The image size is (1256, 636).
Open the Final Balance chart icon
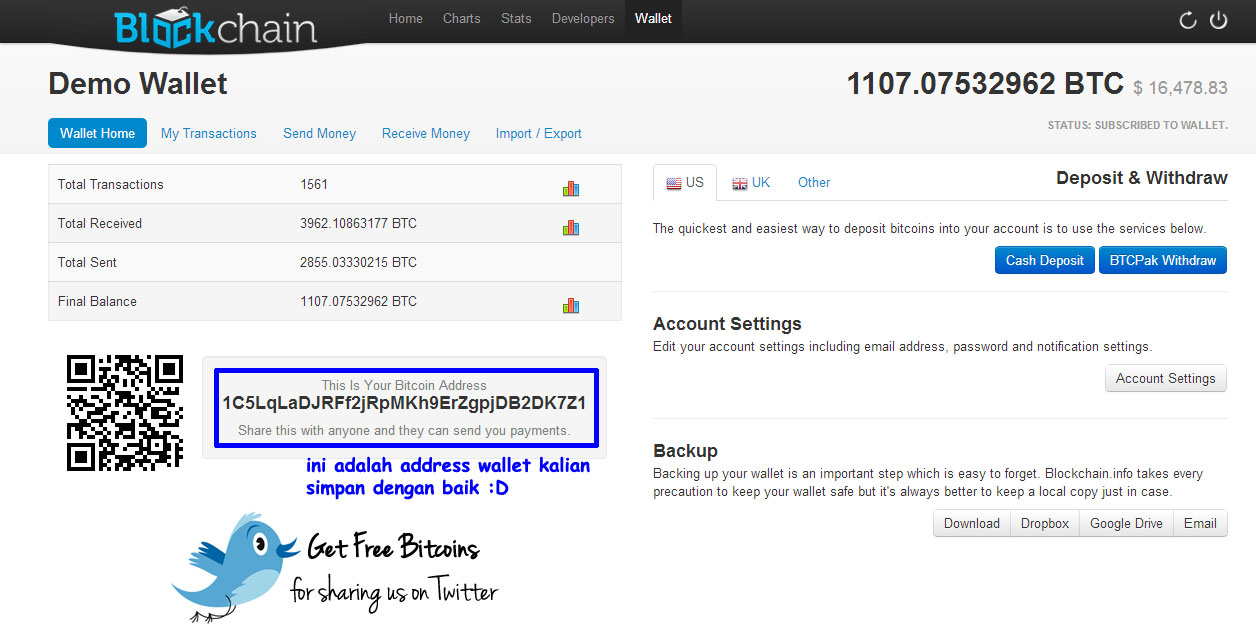(571, 305)
